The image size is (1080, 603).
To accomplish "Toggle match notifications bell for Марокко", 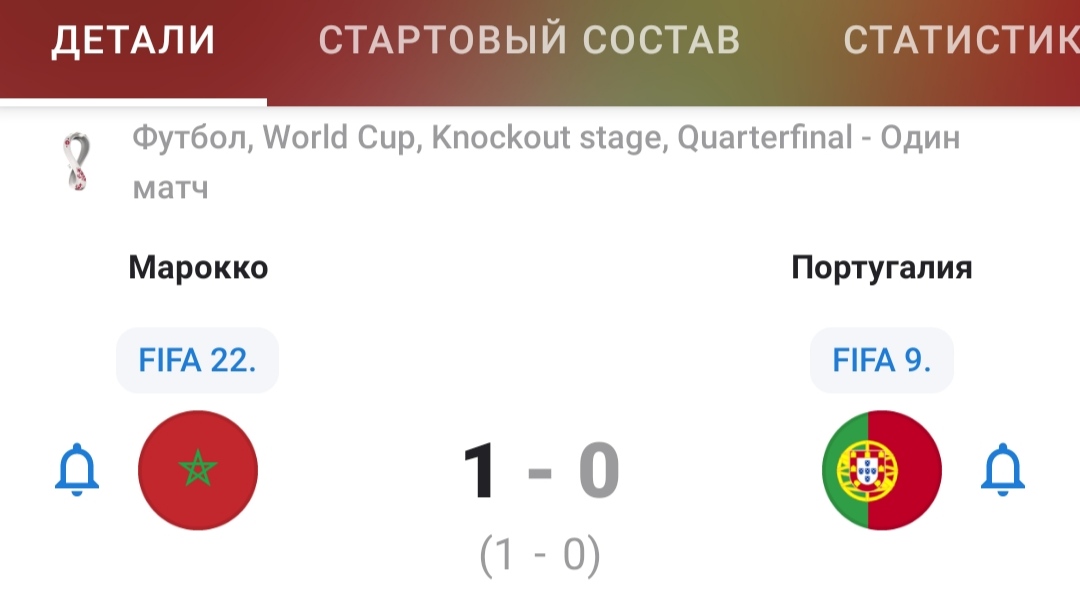I will tap(76, 470).
